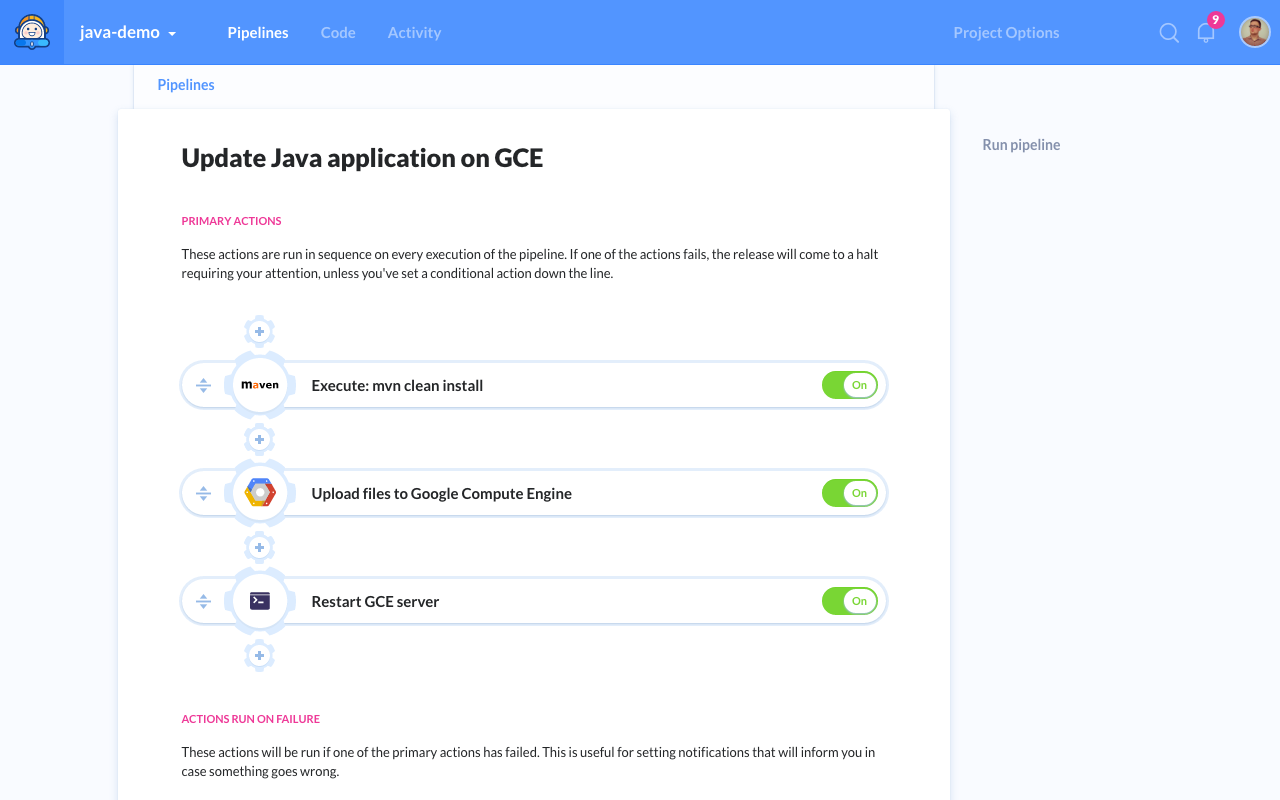The image size is (1280, 800).
Task: Open Upload files to Google Compute Engine
Action: pyautogui.click(x=441, y=494)
